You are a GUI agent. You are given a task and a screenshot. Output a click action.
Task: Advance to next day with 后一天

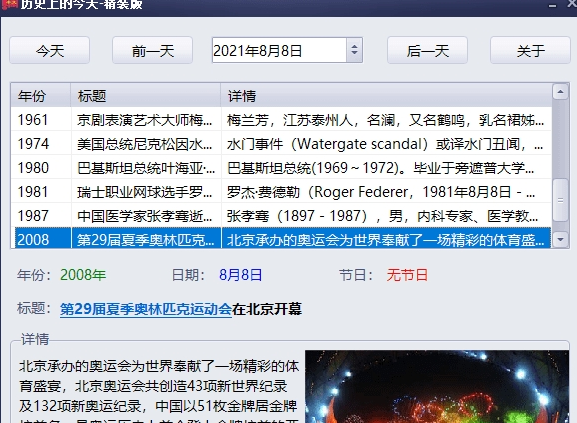click(427, 51)
